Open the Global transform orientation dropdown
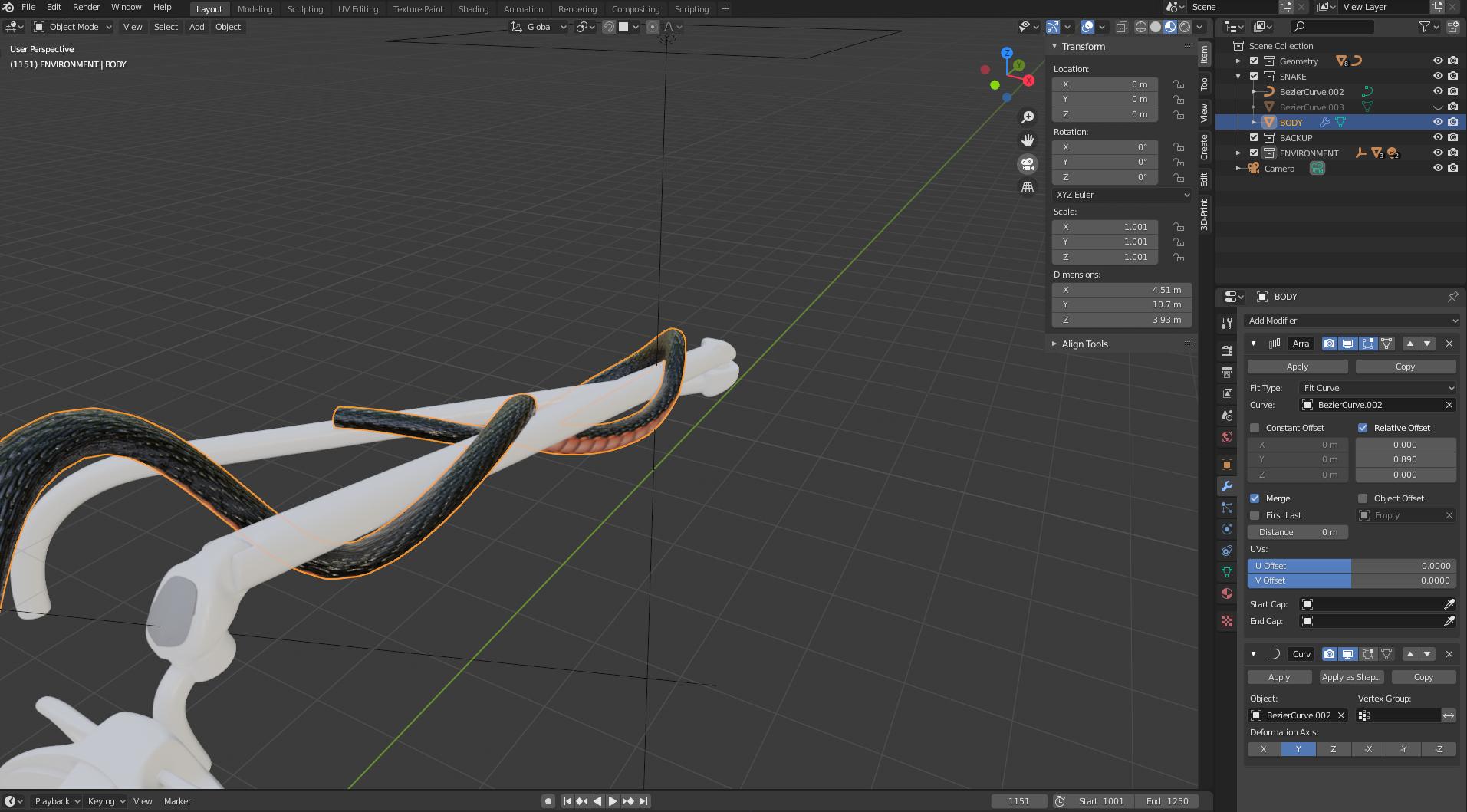Viewport: 1467px width, 812px height. [x=539, y=27]
